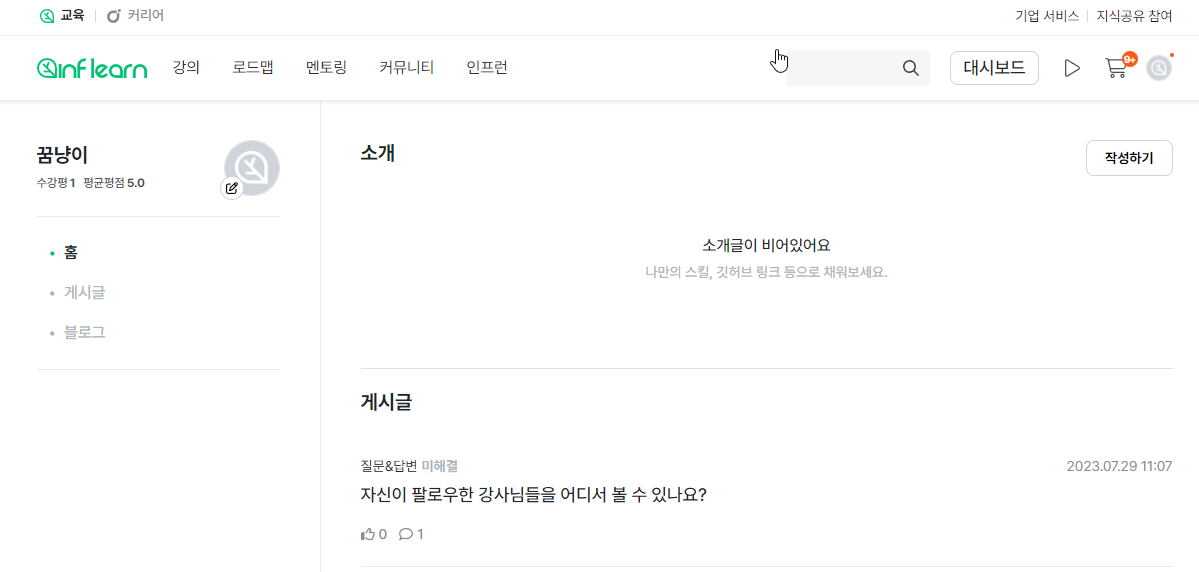Click the thumbs-up like icon

(x=368, y=534)
